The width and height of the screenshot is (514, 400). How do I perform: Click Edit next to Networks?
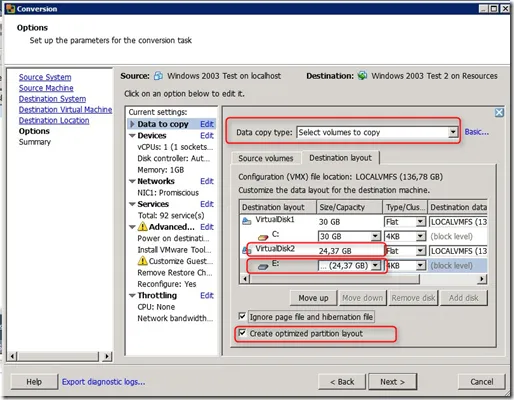click(207, 181)
